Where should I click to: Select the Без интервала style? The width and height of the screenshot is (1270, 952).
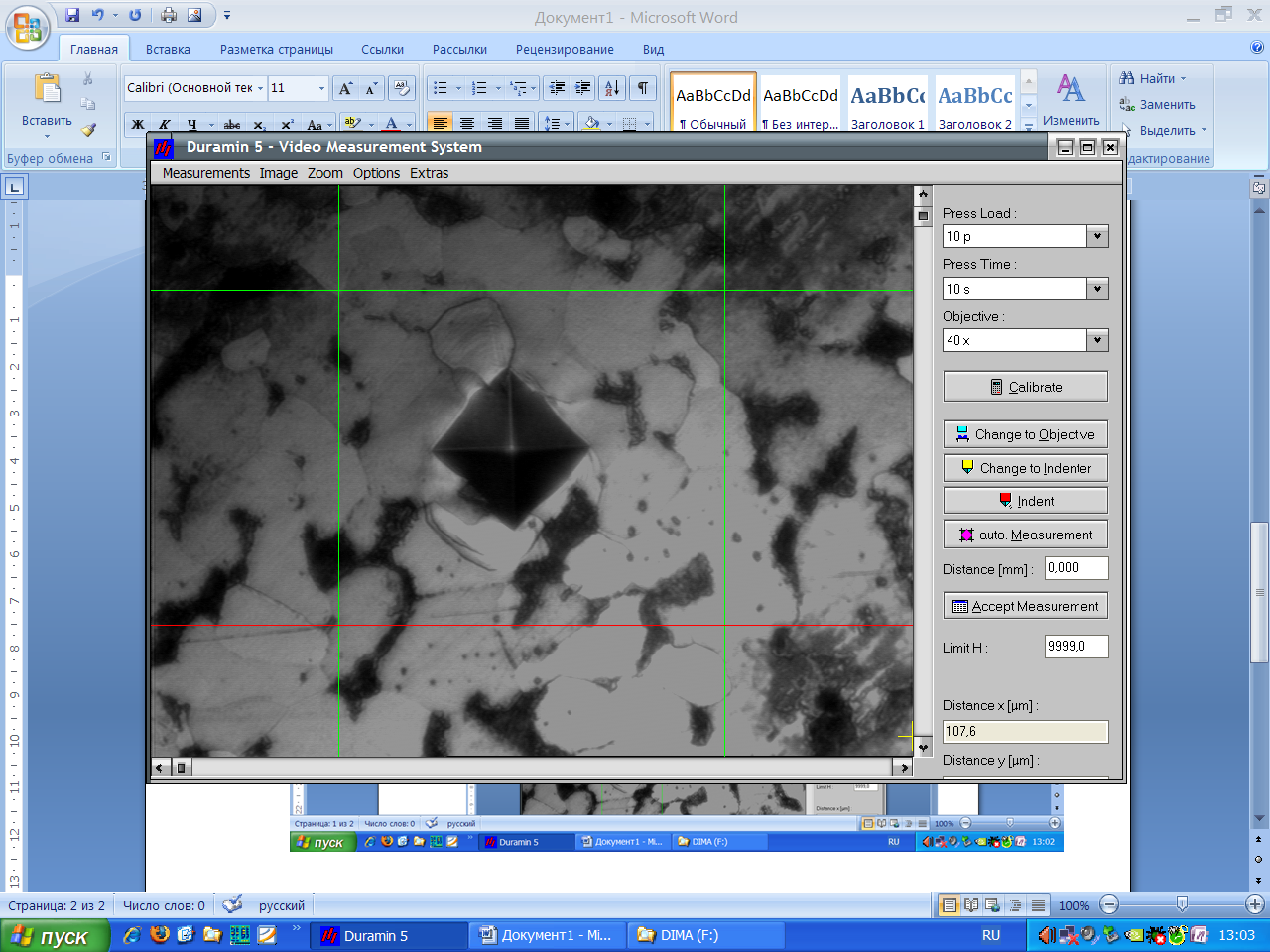point(800,103)
